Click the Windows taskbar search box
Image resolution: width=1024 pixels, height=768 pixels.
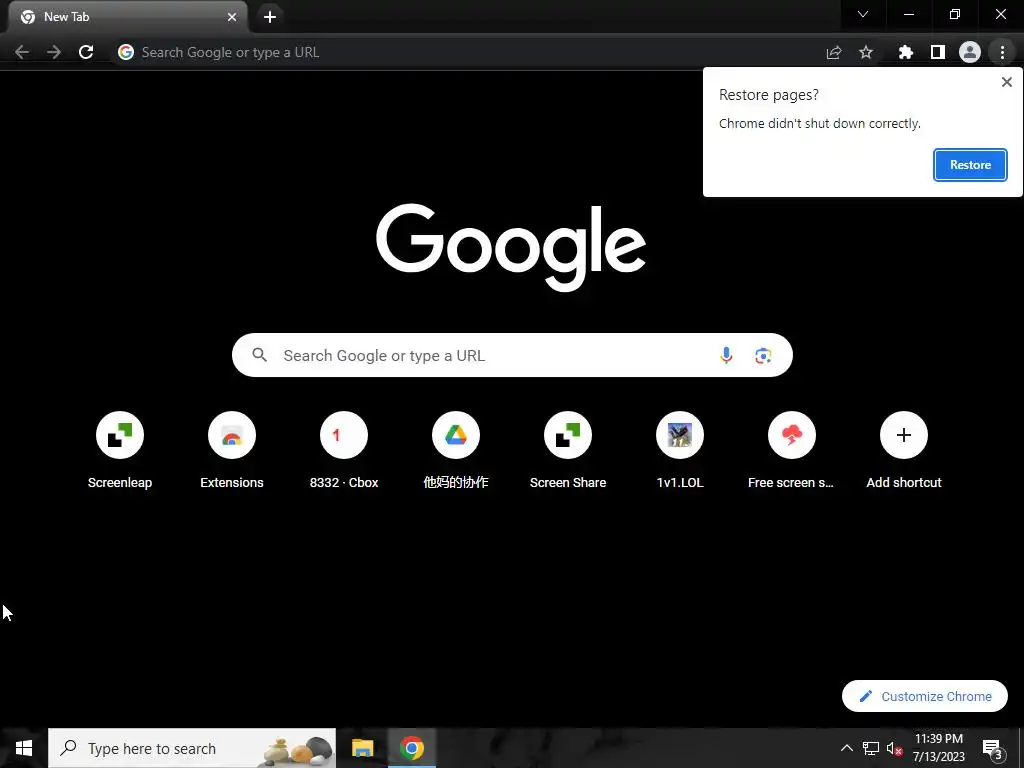click(x=192, y=748)
